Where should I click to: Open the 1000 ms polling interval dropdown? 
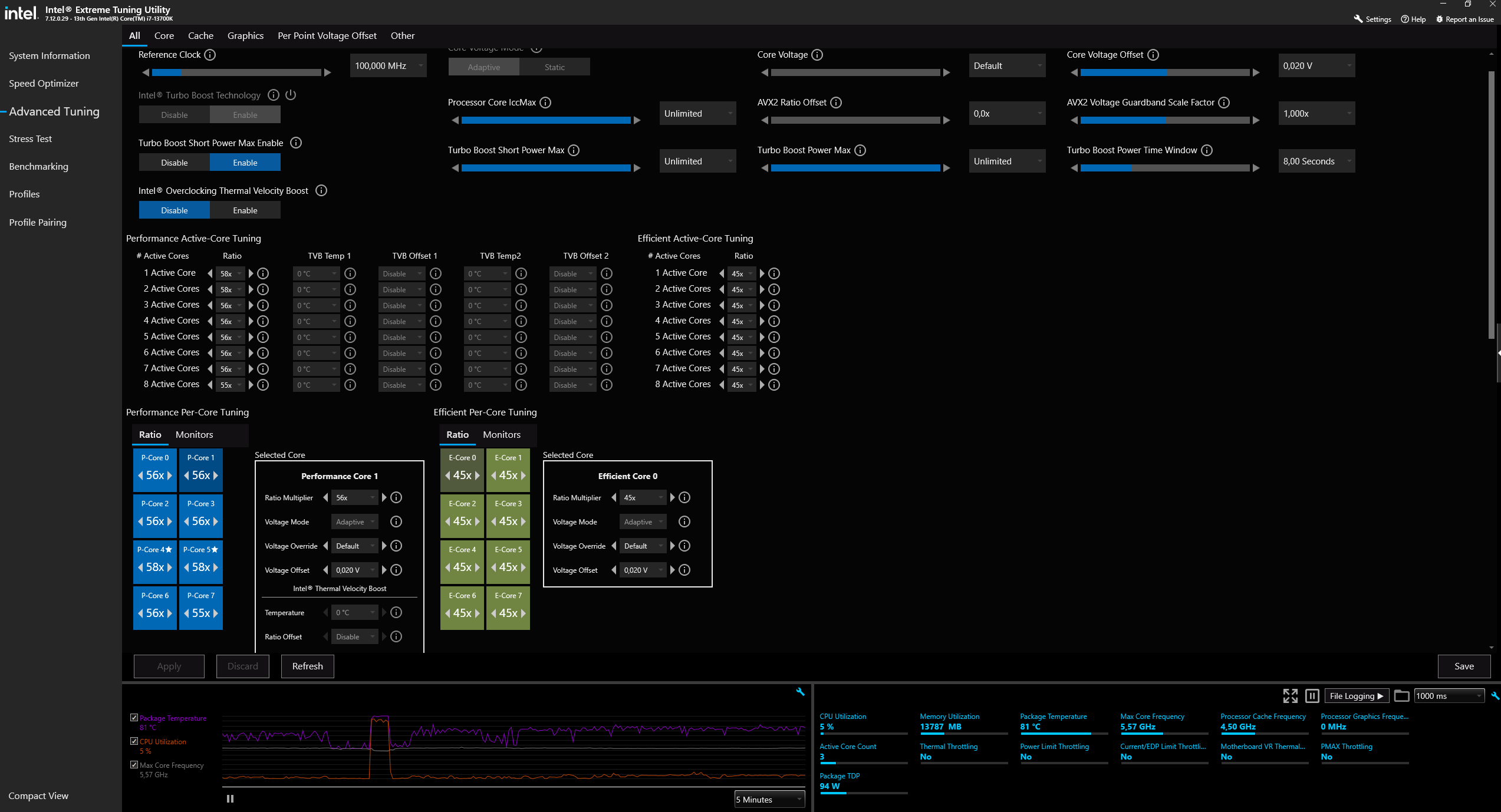(x=1449, y=696)
